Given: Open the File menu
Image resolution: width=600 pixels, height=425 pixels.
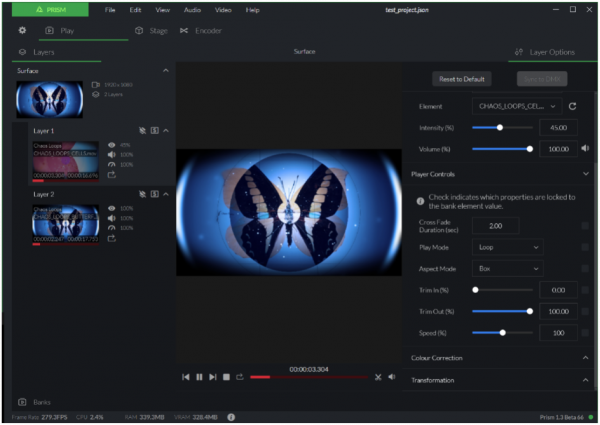Looking at the screenshot, I should (110, 10).
